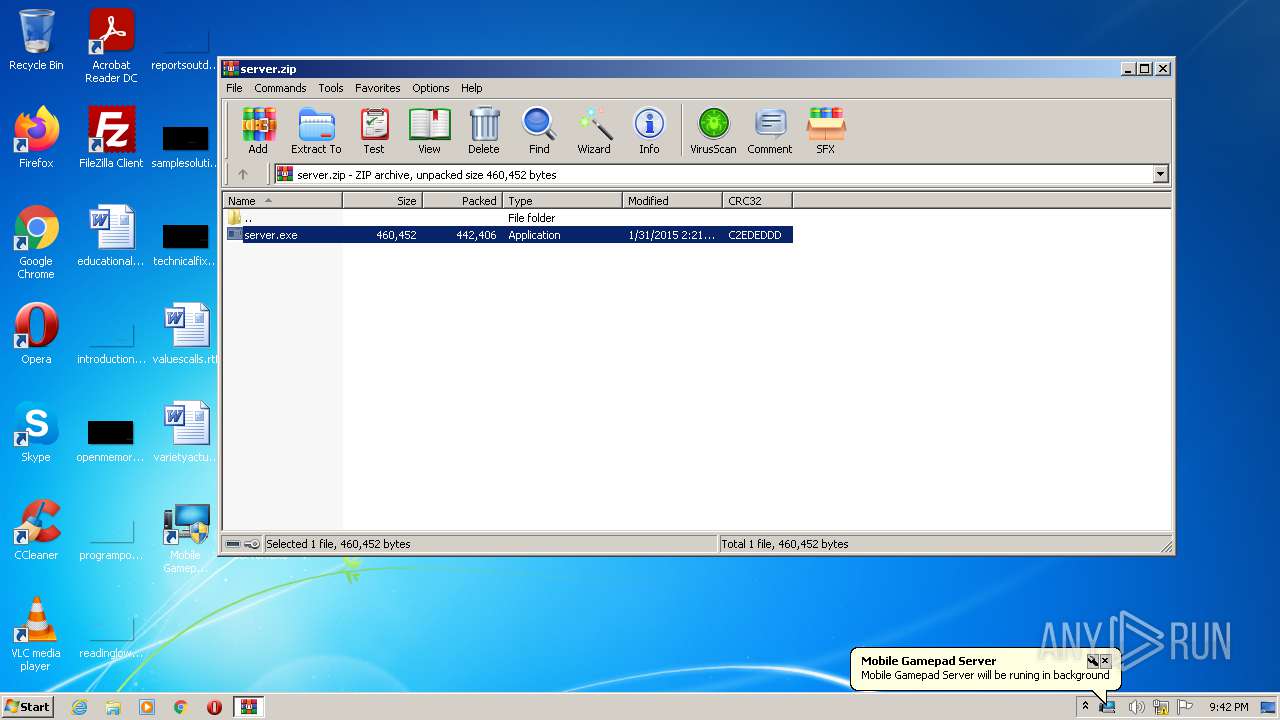Open the View file tool

[429, 131]
